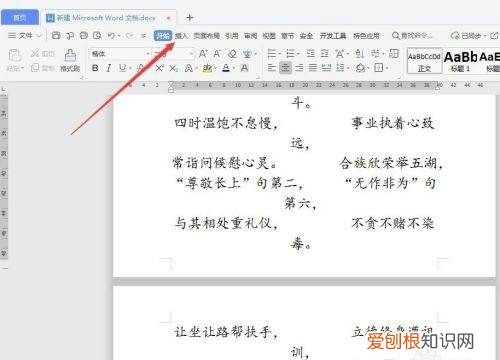Click the Clear Formatting eraser icon
The width and height of the screenshot is (500, 360).
tap(232, 54)
